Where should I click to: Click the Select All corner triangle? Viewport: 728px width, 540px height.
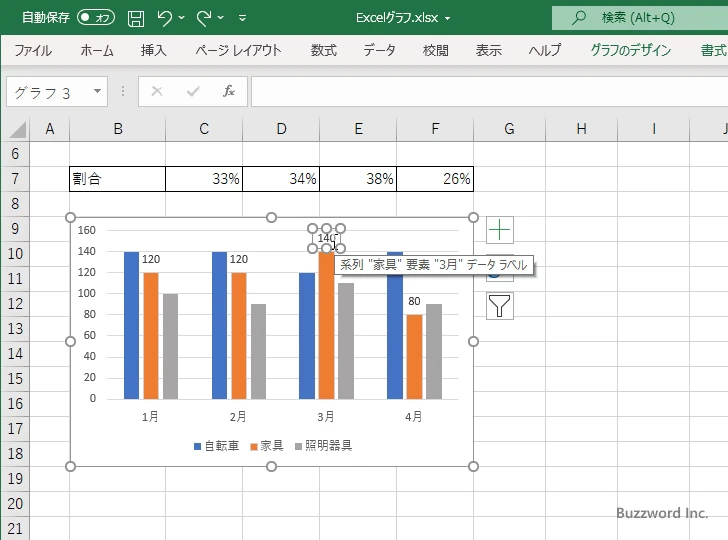point(17,129)
